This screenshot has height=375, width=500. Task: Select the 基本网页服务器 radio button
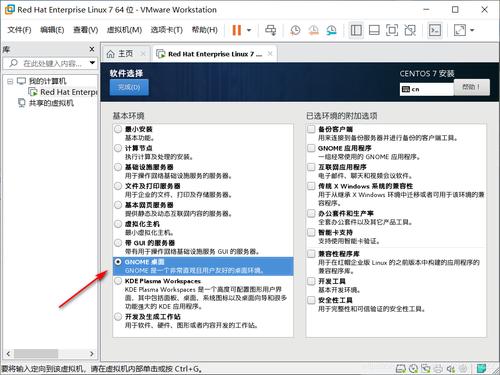(118, 205)
